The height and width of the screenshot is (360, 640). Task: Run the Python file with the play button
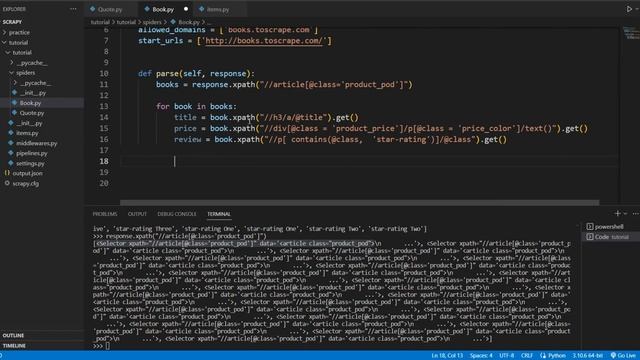coord(629,9)
